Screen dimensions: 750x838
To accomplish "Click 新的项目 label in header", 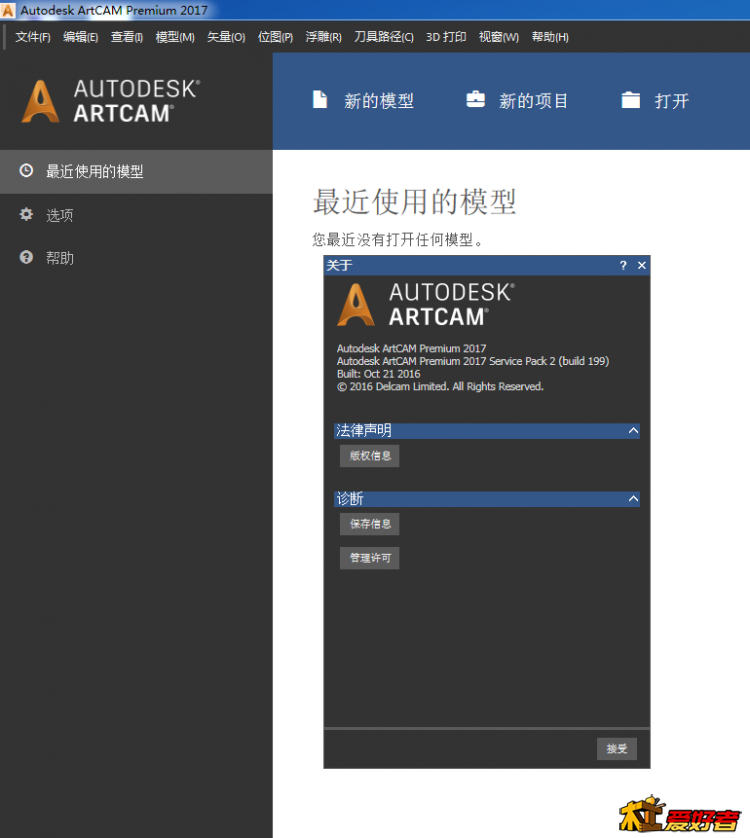I will tap(533, 100).
